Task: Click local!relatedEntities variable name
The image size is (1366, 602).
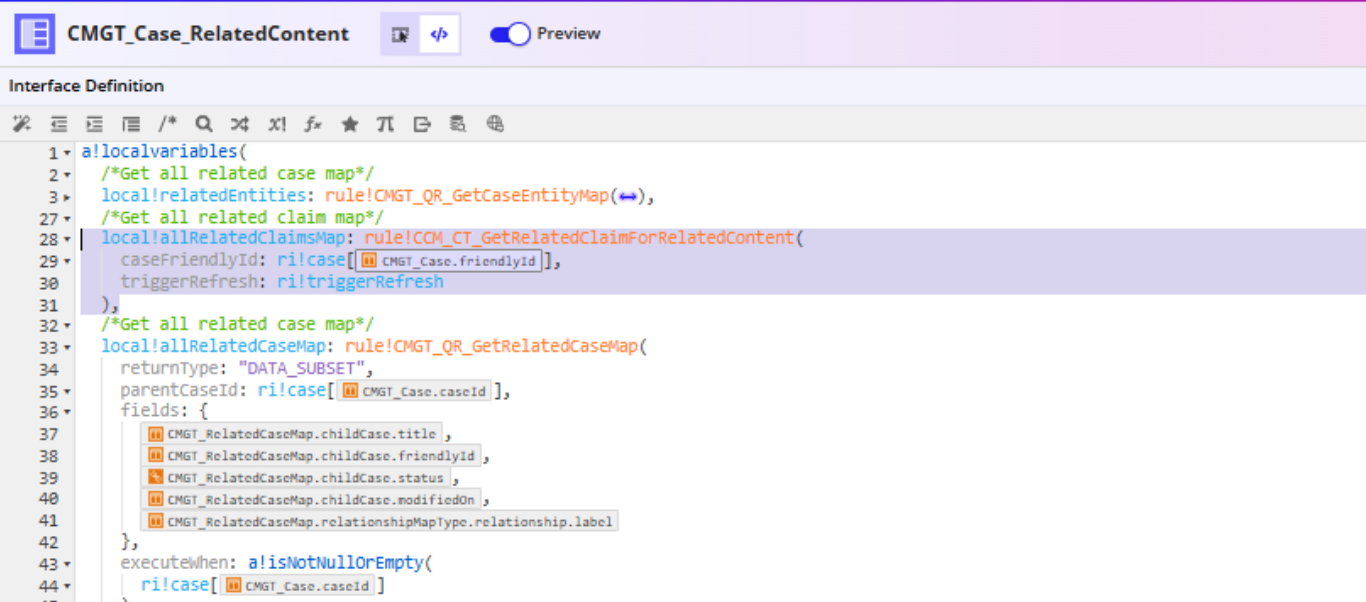Action: coord(203,196)
